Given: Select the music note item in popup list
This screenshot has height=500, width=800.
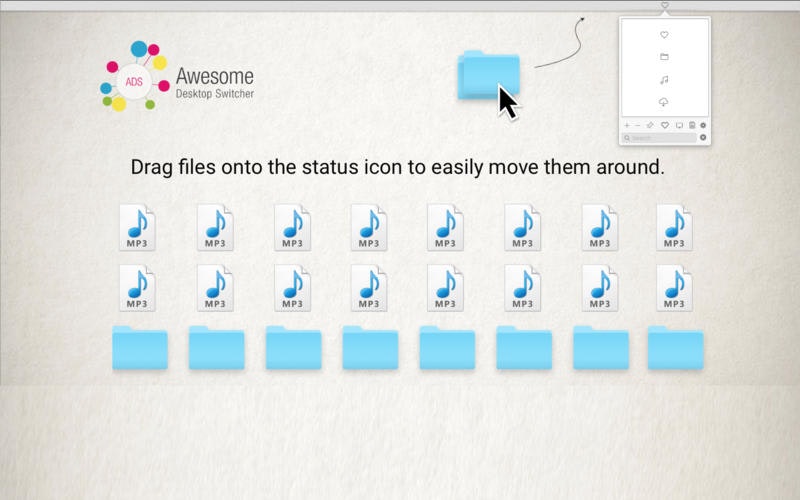Looking at the screenshot, I should tap(664, 80).
